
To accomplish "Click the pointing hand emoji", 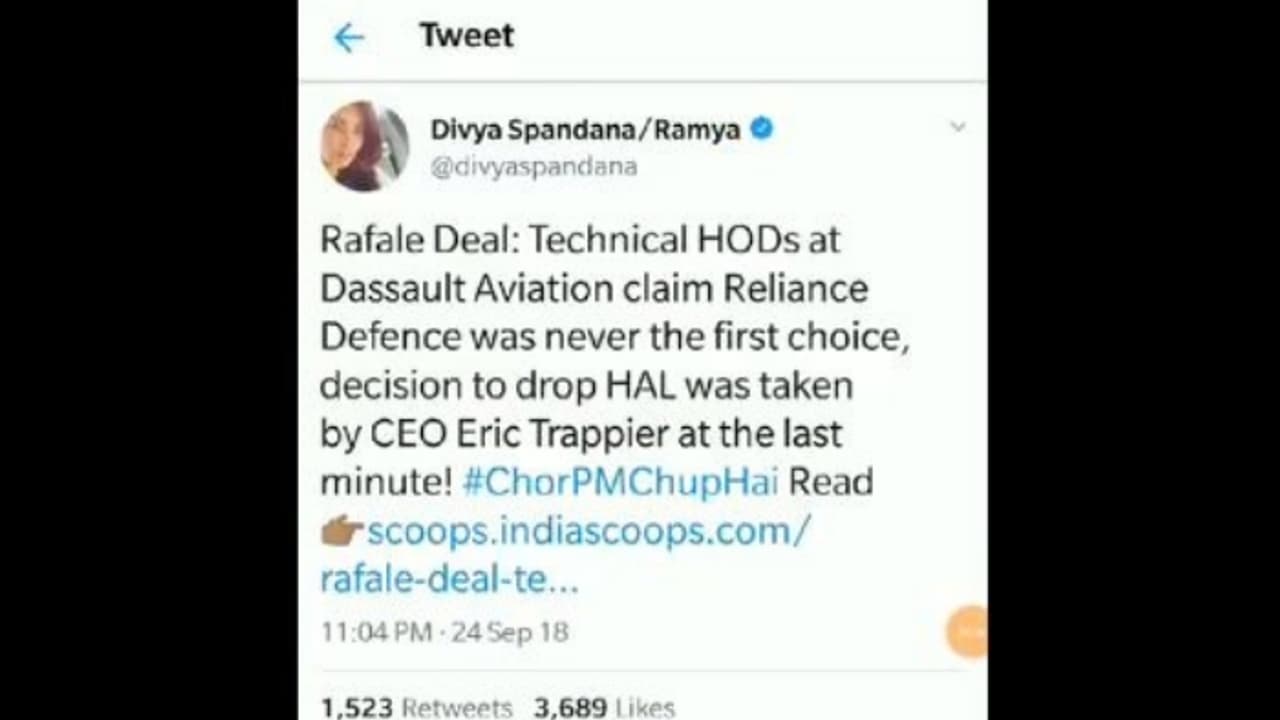I will pos(342,531).
